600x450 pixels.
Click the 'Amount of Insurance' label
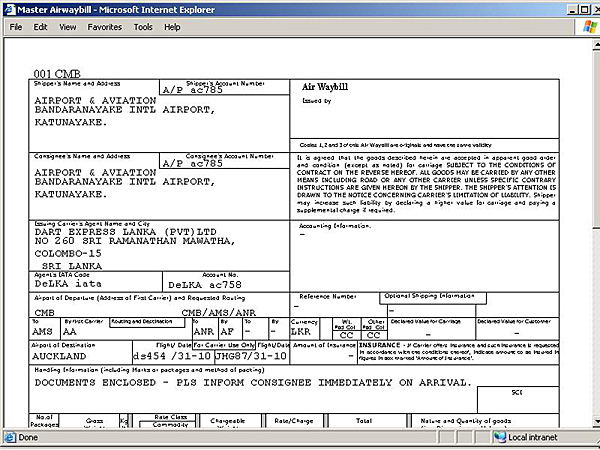324,345
